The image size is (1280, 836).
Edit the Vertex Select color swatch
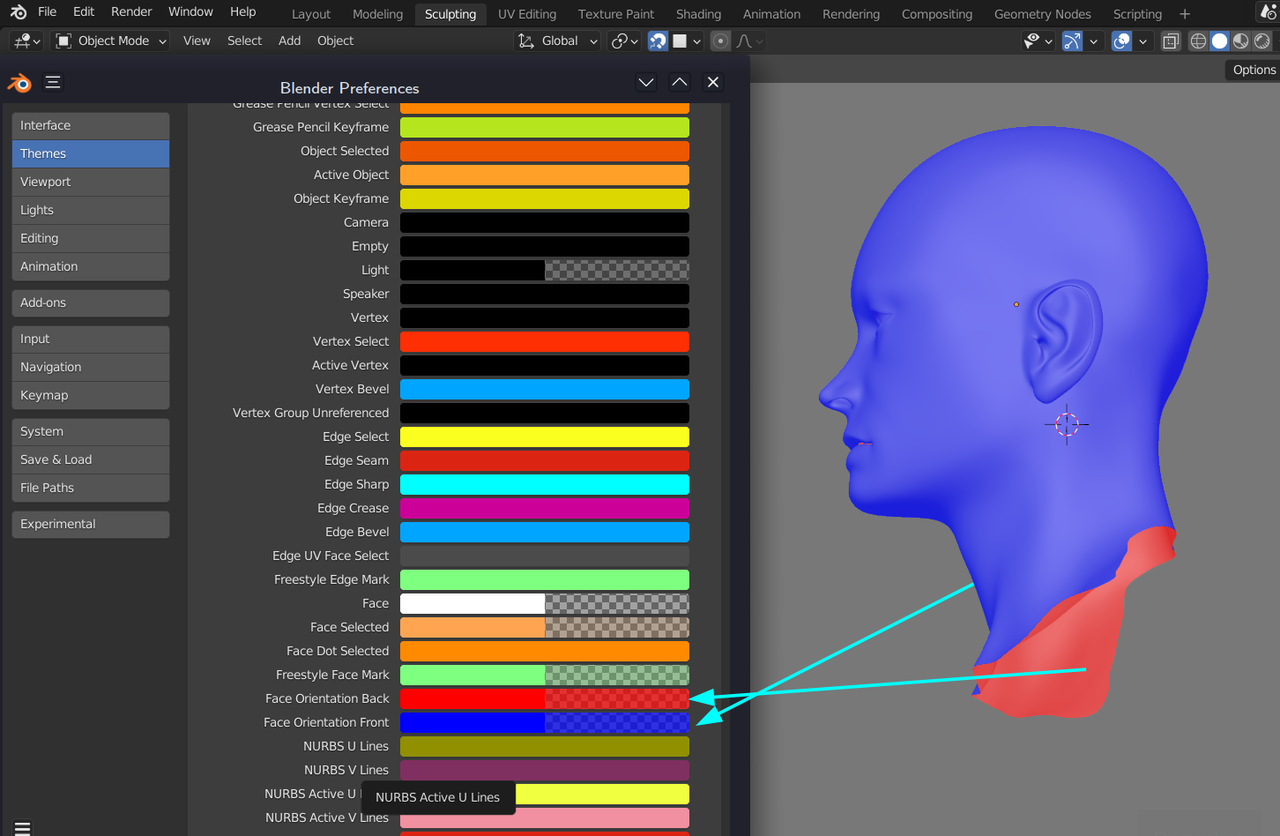tap(545, 342)
